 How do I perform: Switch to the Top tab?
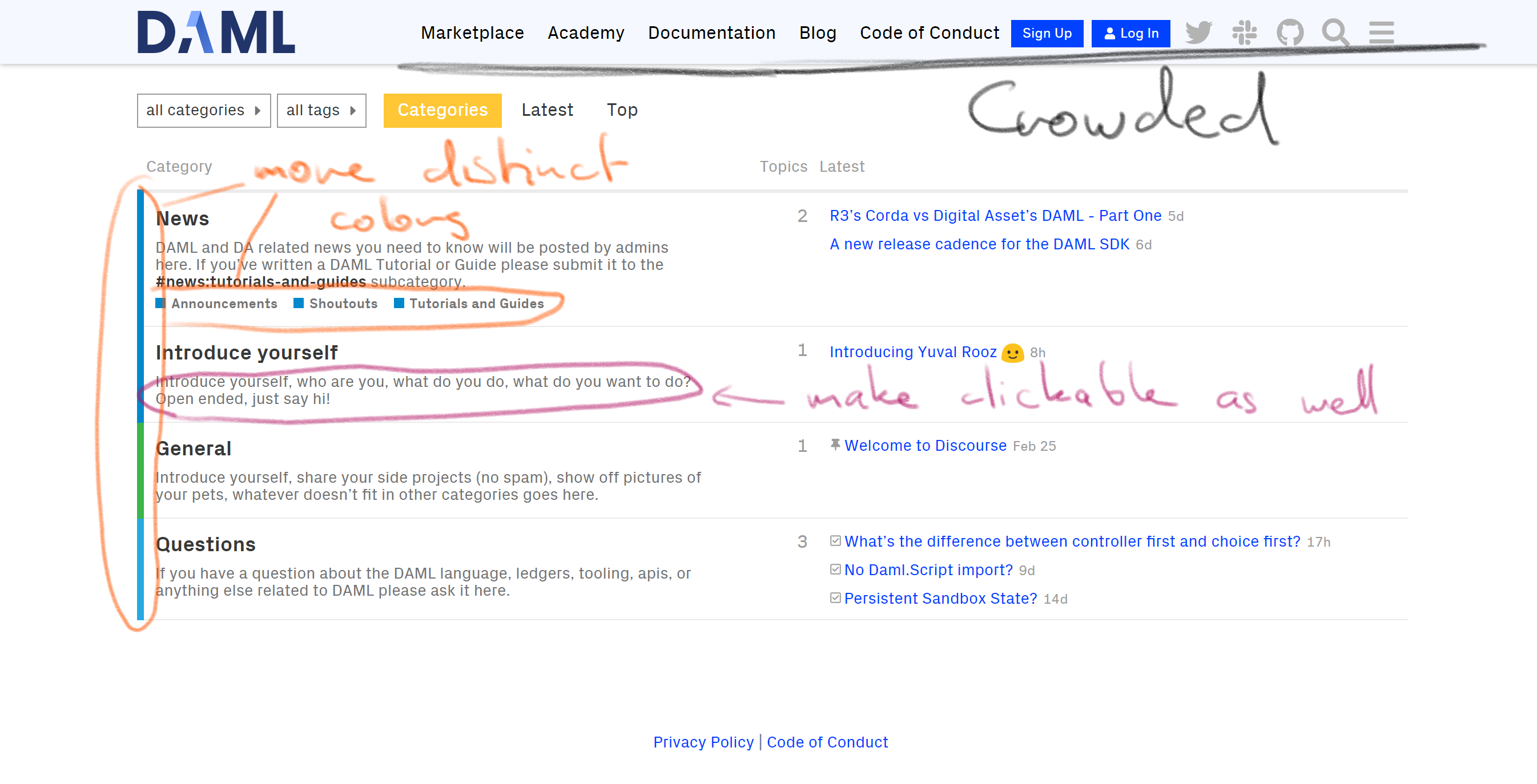[622, 110]
